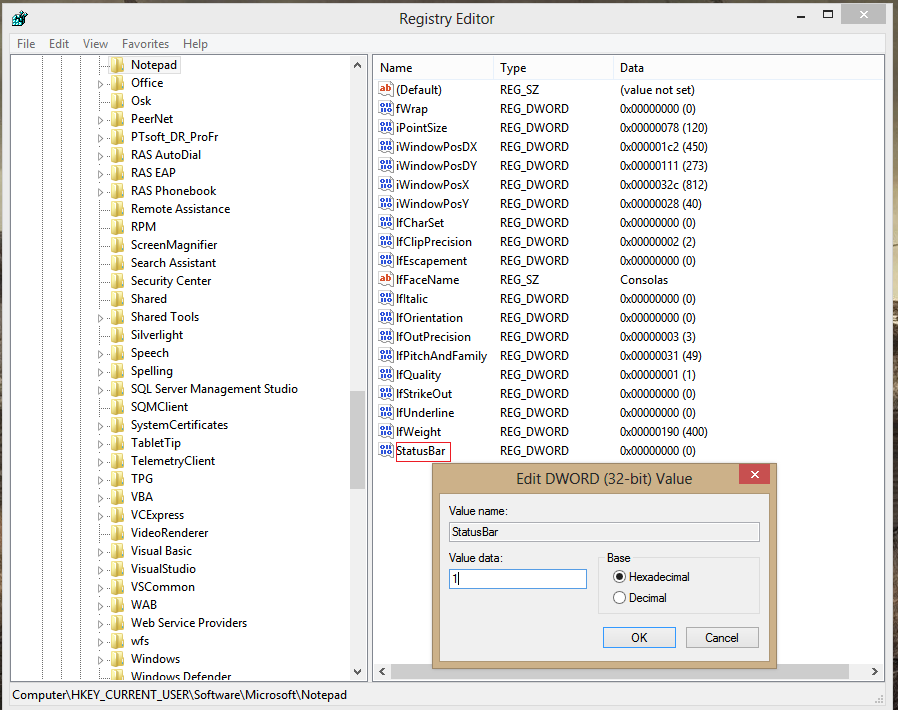Select the iWindowPosY value icon

coord(386,203)
